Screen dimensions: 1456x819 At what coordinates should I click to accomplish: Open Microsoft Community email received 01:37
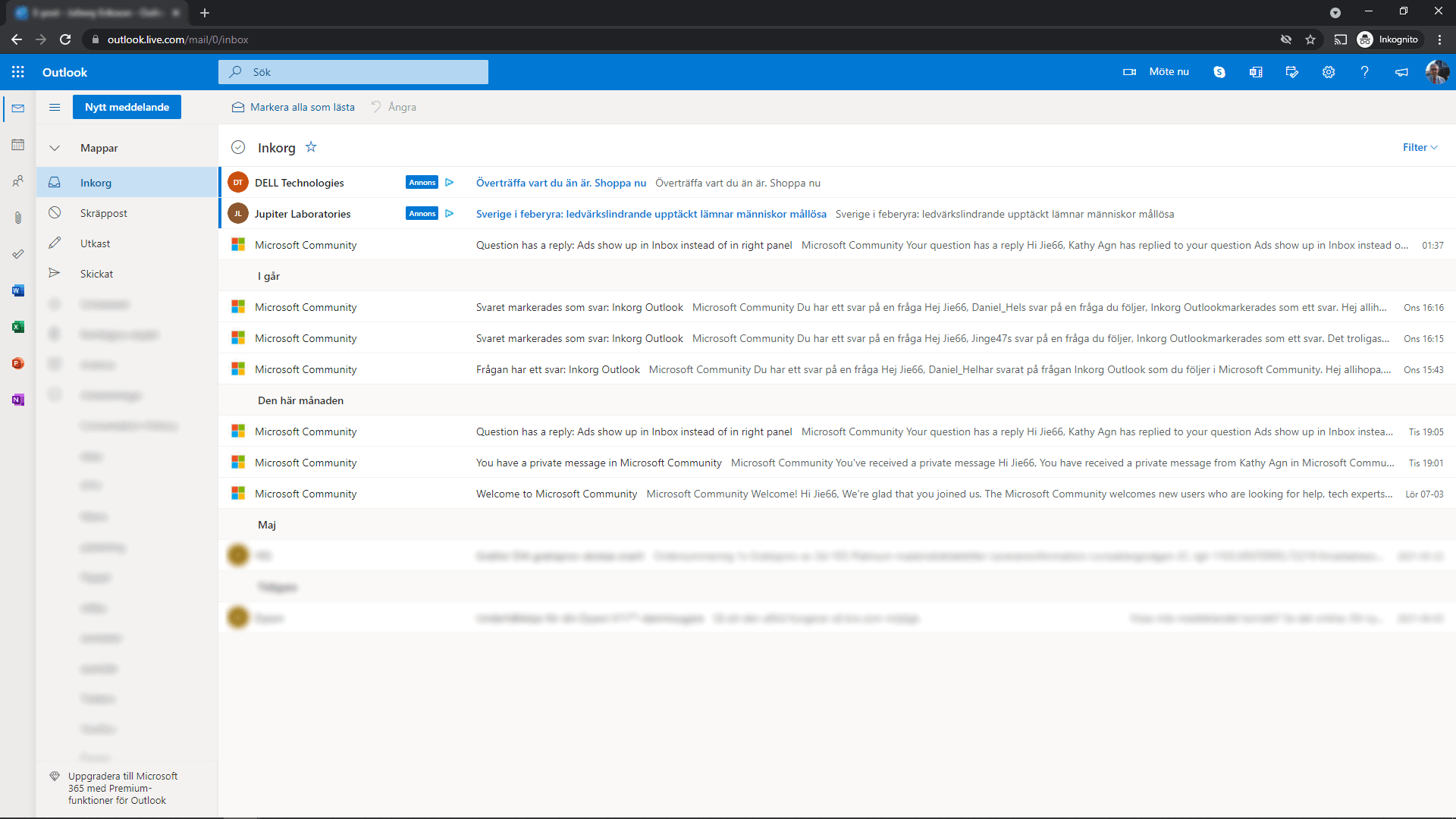click(x=837, y=245)
